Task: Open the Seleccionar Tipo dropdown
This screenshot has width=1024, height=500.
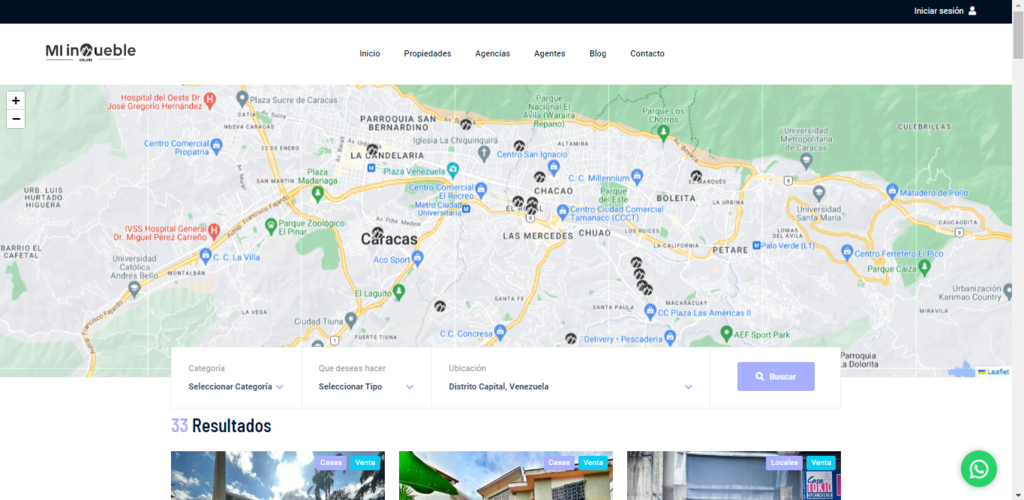Action: click(x=366, y=386)
